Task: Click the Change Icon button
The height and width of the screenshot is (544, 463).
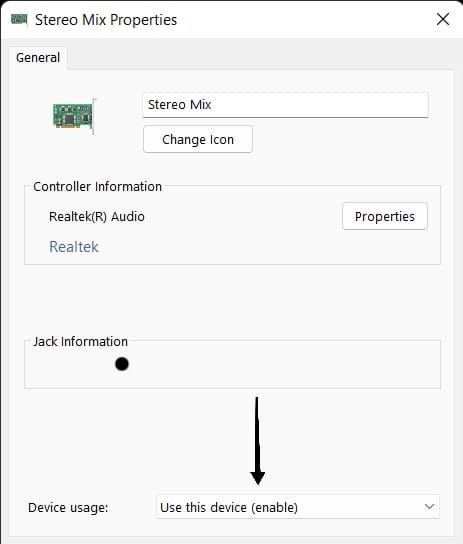Action: [198, 139]
